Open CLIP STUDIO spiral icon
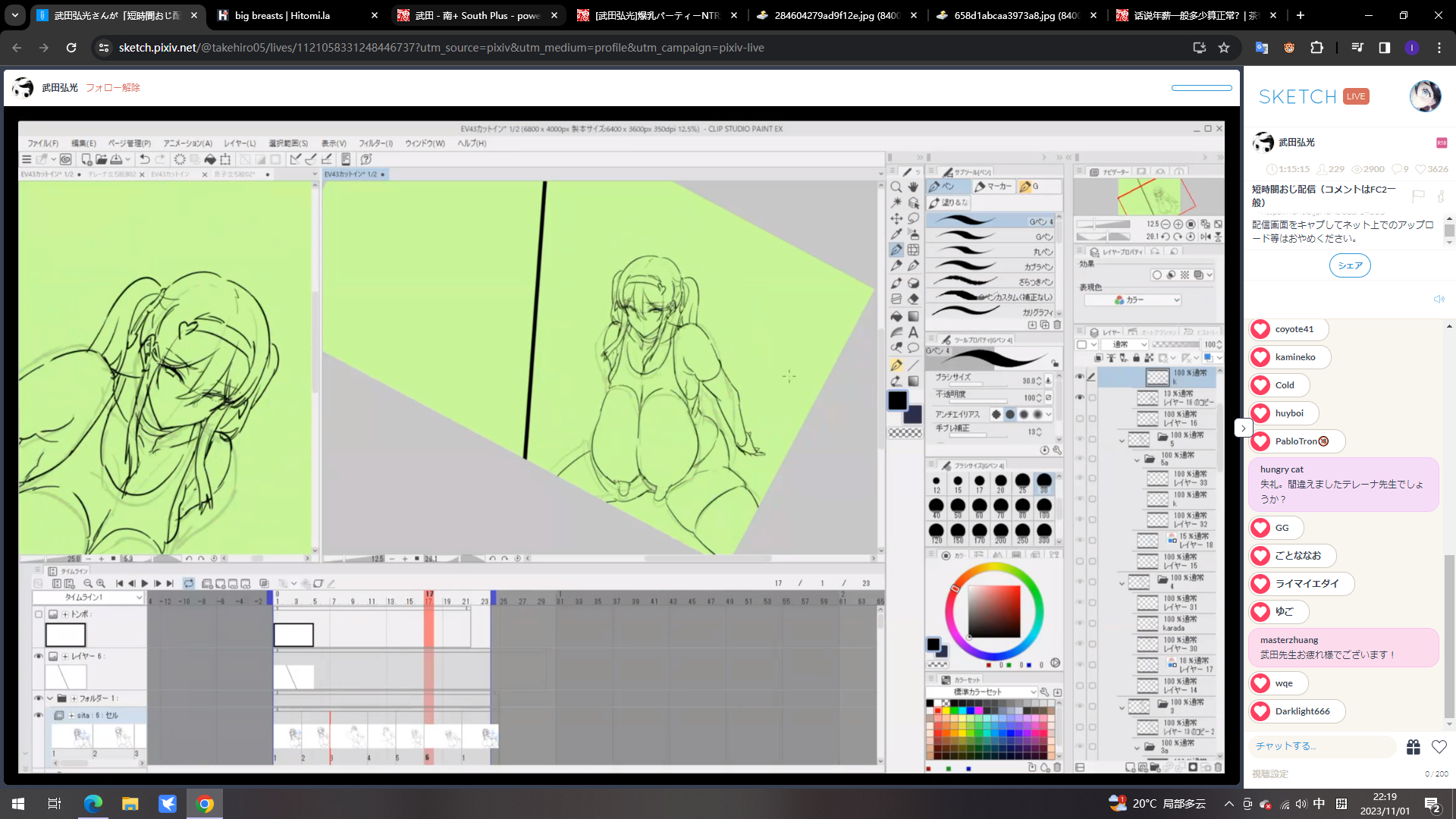This screenshot has width=1456, height=819. [x=66, y=159]
